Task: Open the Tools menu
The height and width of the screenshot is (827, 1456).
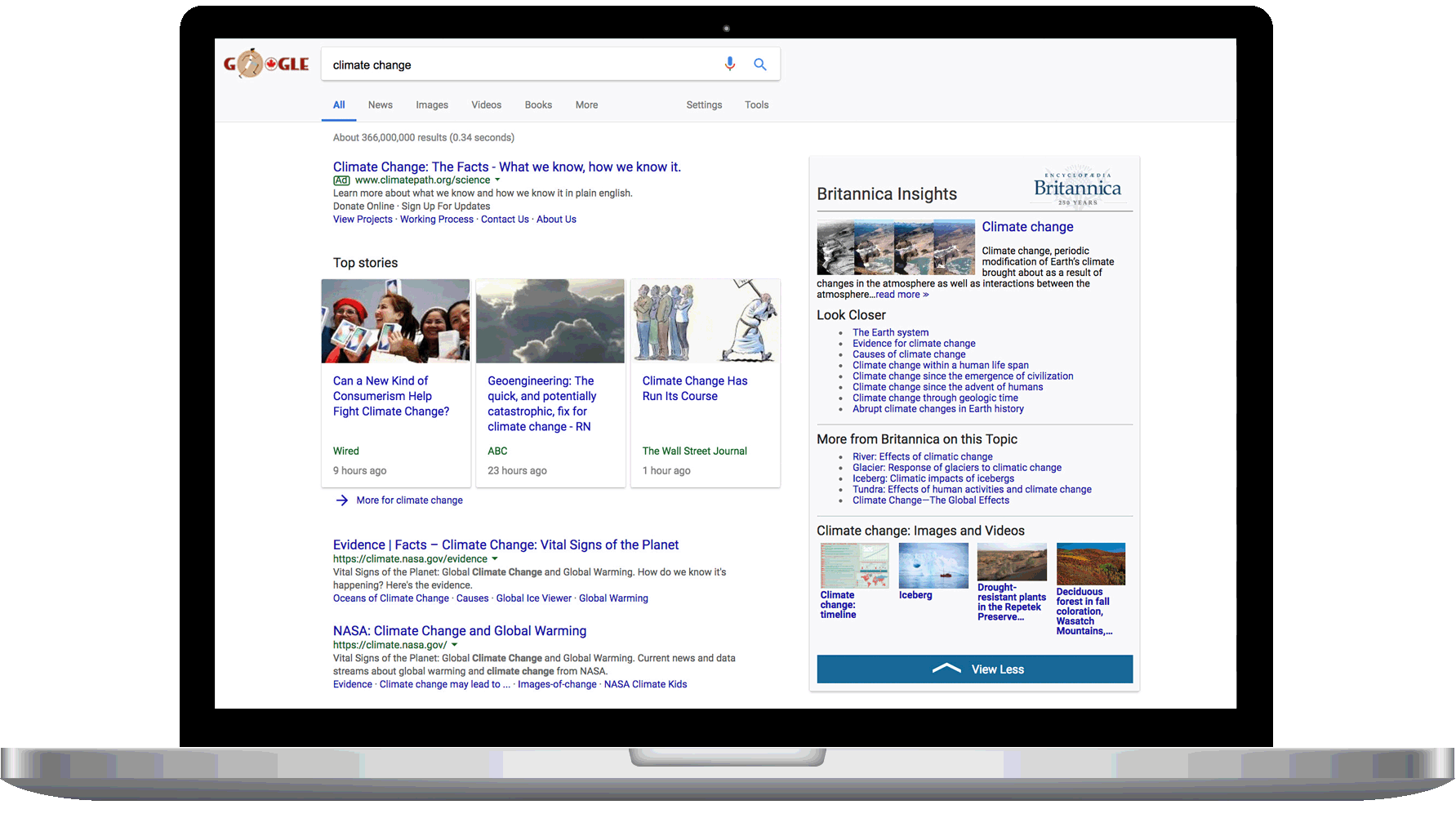Action: coord(757,105)
